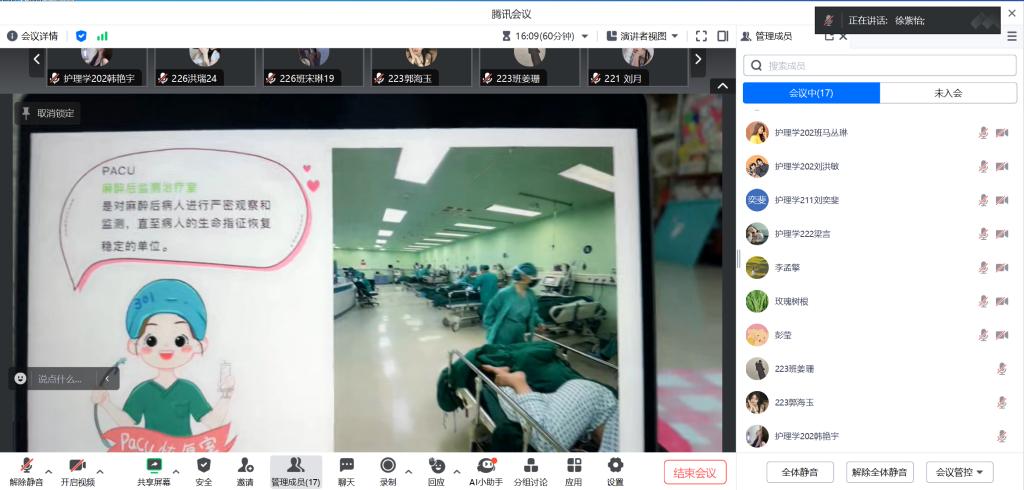The height and width of the screenshot is (490, 1024).
Task: Start recording with the 录制 icon
Action: [x=388, y=471]
